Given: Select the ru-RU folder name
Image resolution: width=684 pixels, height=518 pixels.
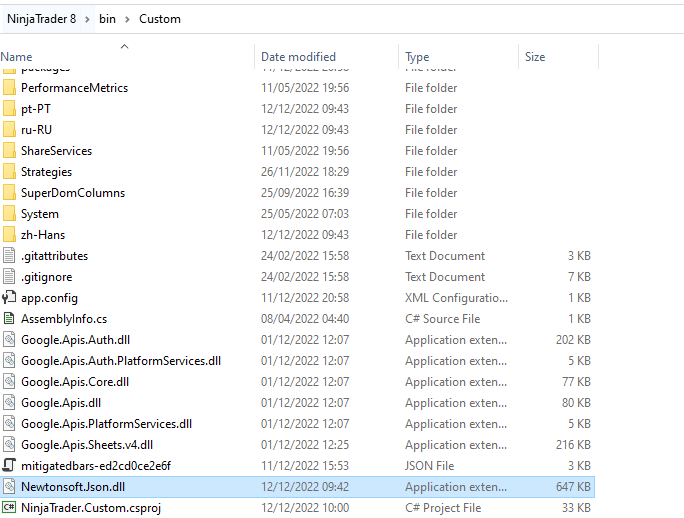Looking at the screenshot, I should point(36,130).
